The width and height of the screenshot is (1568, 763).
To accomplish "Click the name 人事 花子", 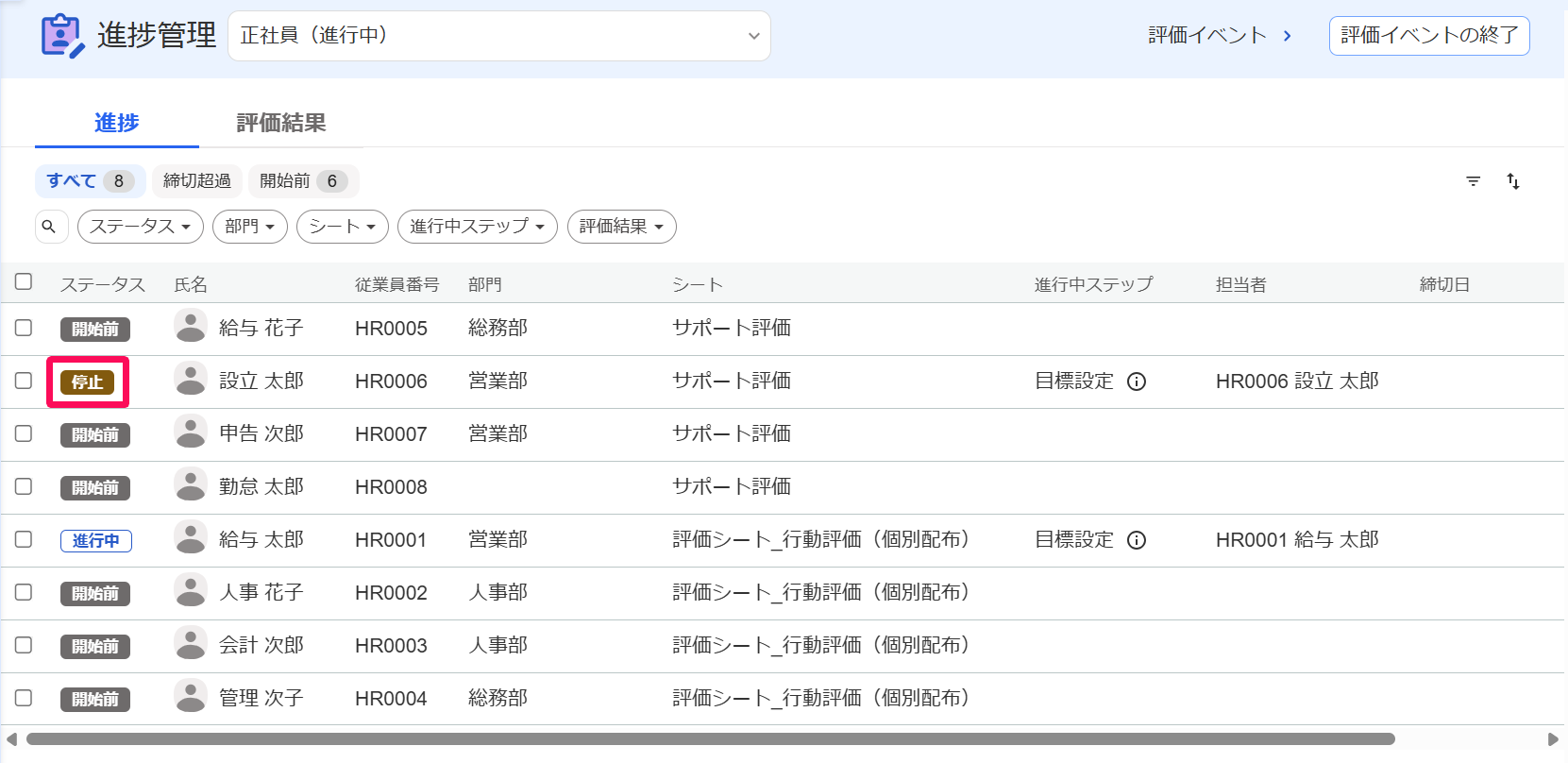I will 261,592.
